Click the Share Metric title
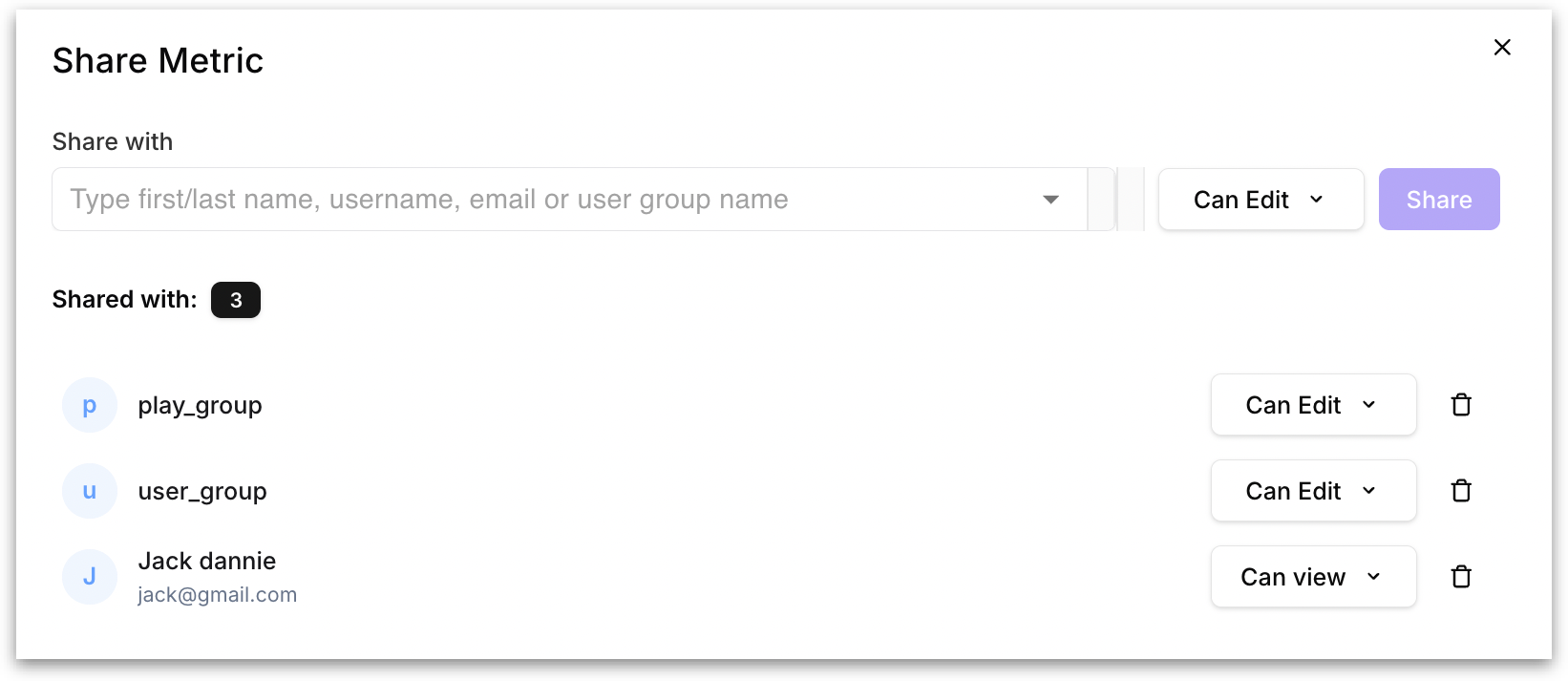 [x=158, y=61]
